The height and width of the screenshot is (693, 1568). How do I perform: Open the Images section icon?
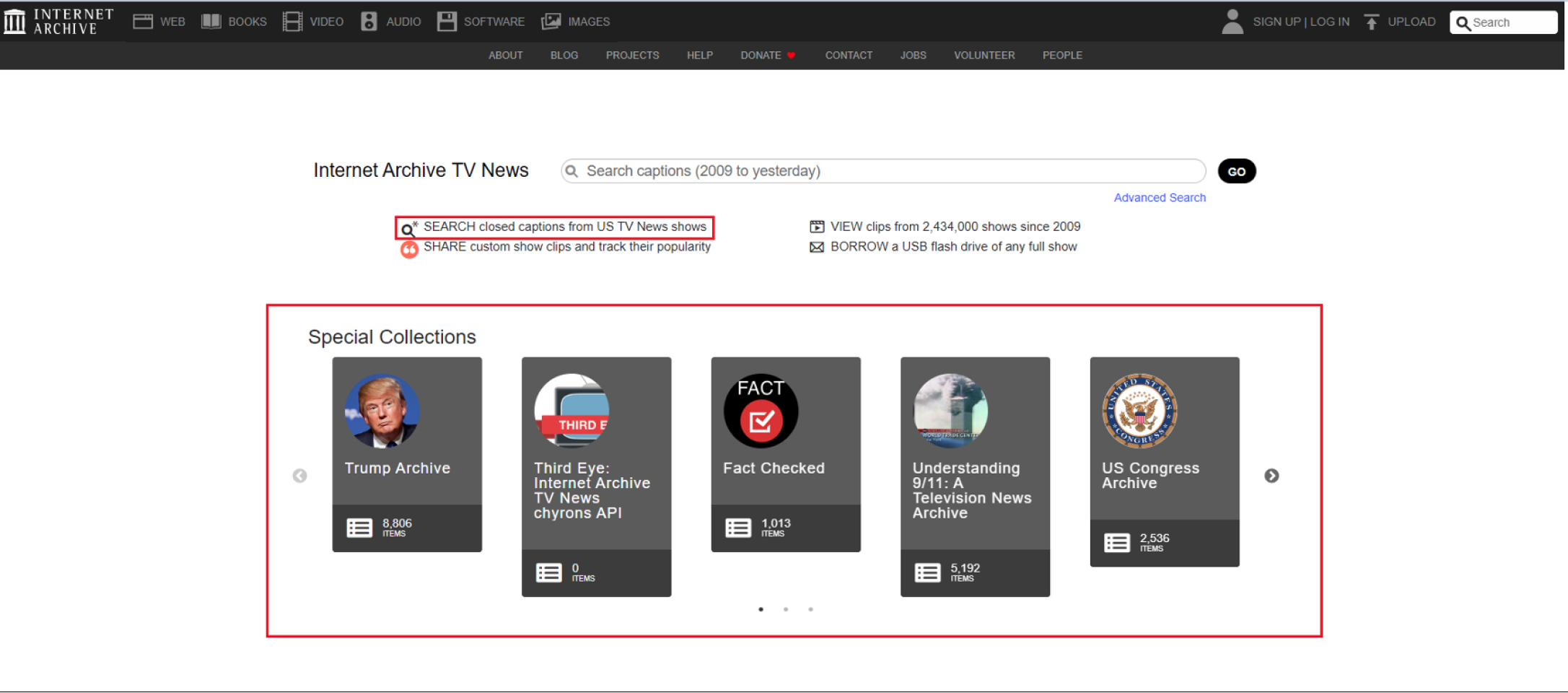[x=551, y=22]
